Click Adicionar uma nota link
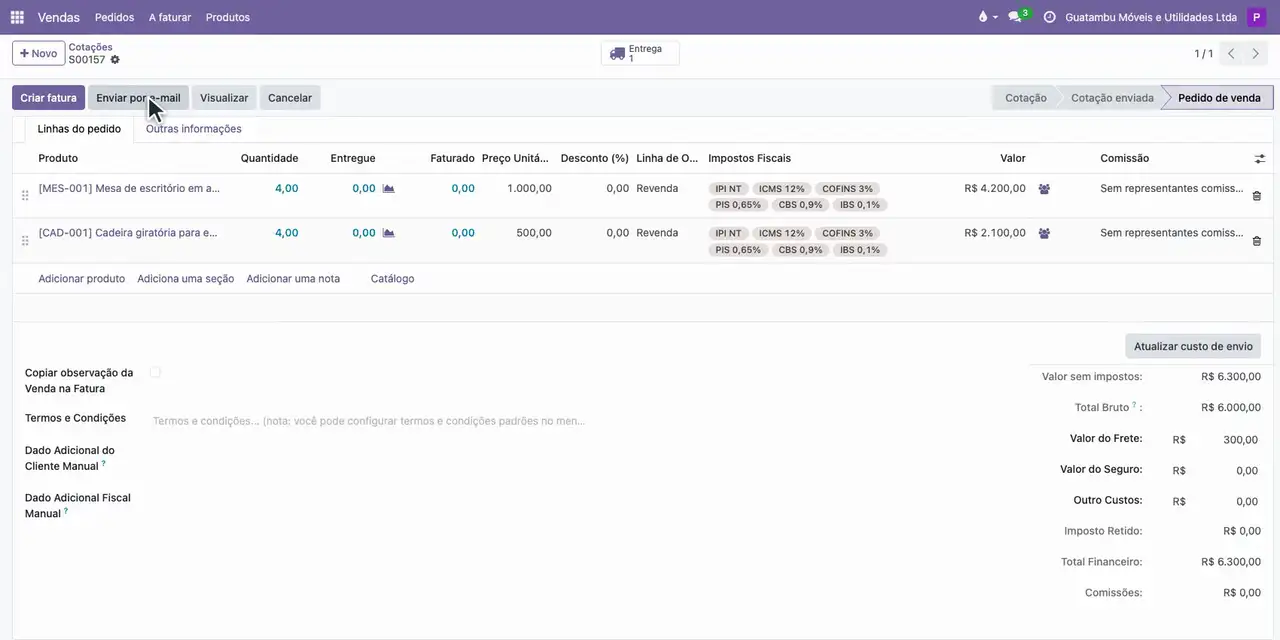Viewport: 1280px width, 640px height. coord(293,279)
